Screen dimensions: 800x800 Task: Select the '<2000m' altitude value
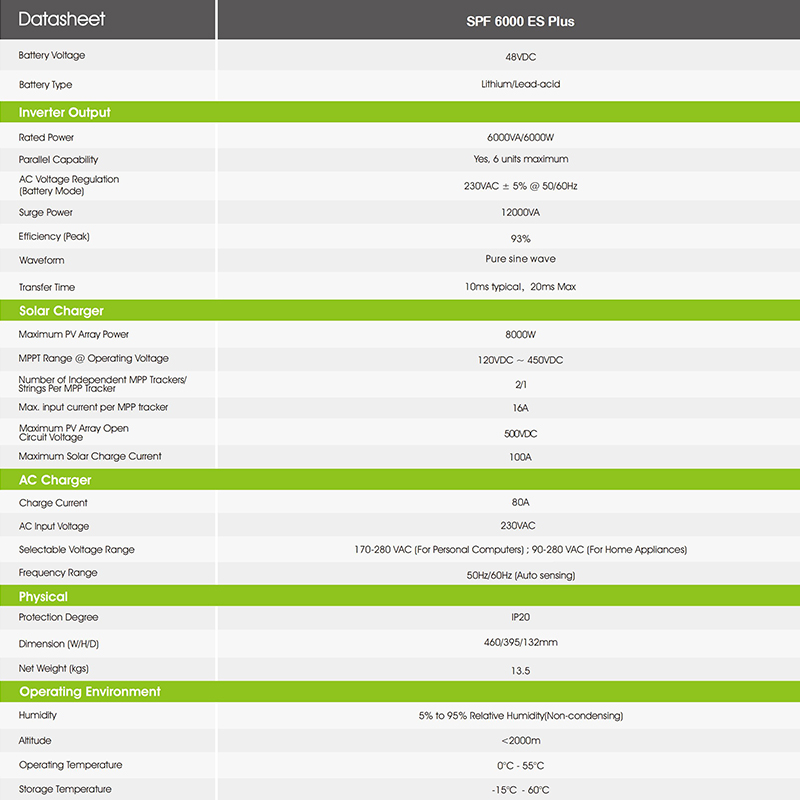point(520,741)
